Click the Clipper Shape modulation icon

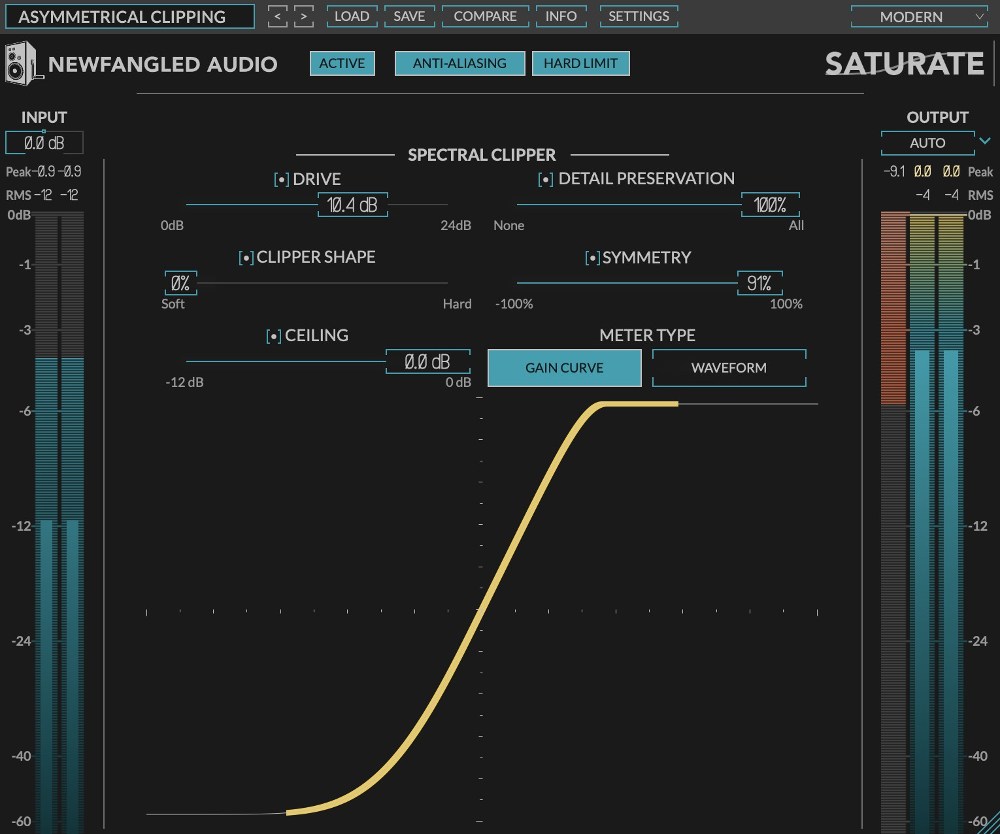tap(246, 257)
